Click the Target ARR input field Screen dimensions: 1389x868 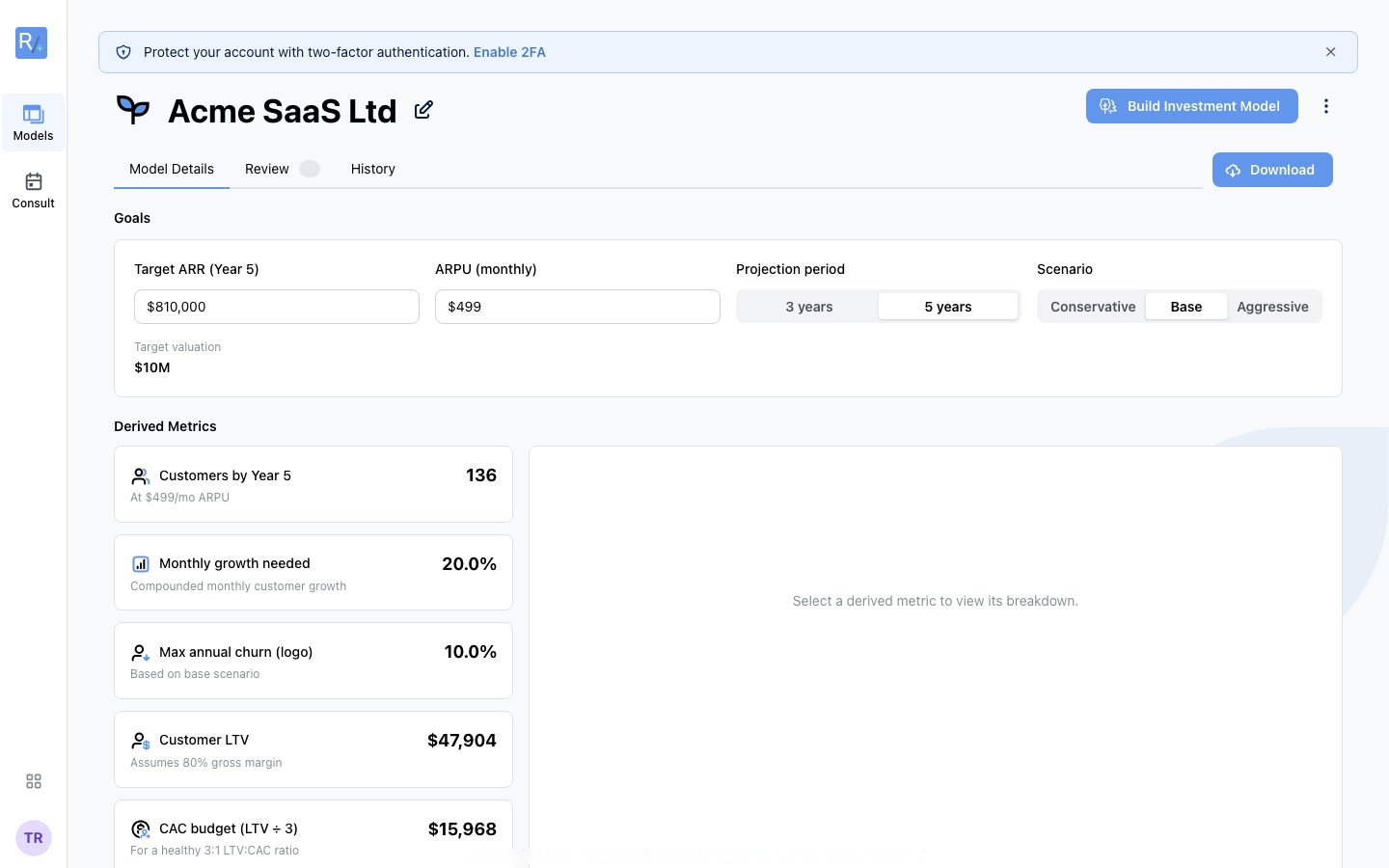pos(277,307)
